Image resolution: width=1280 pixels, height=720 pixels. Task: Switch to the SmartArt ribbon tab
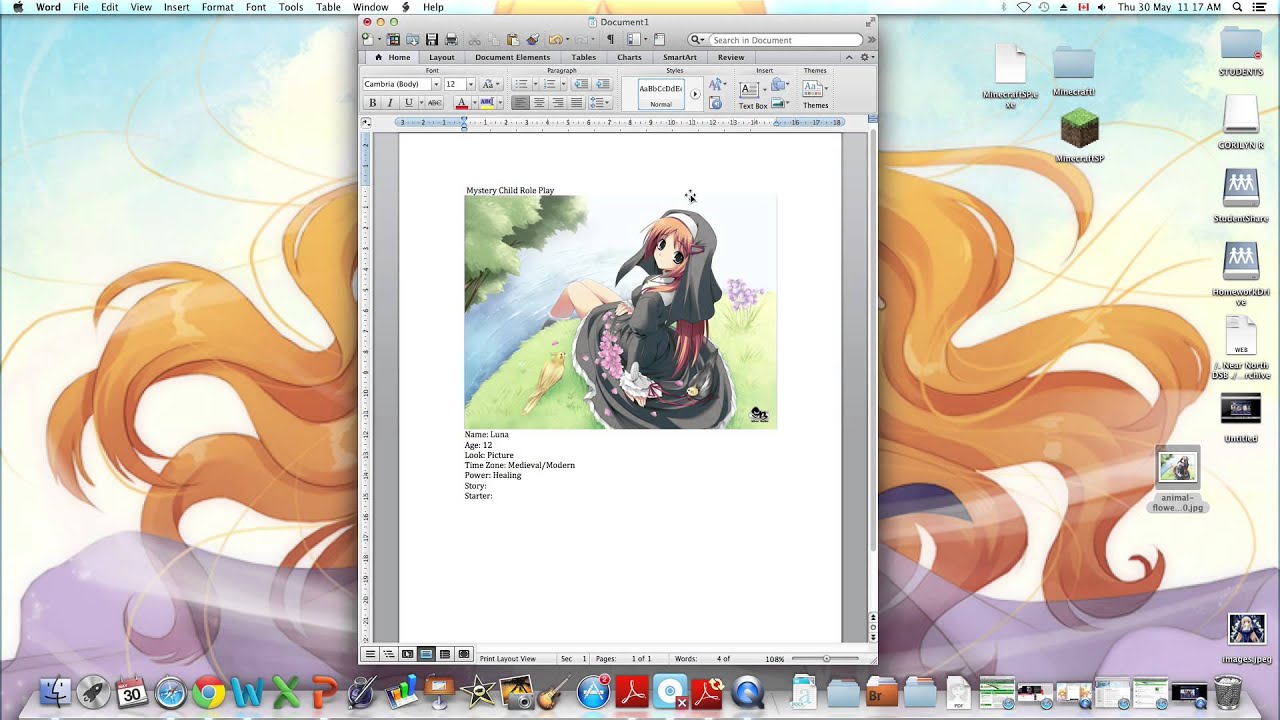[x=680, y=57]
